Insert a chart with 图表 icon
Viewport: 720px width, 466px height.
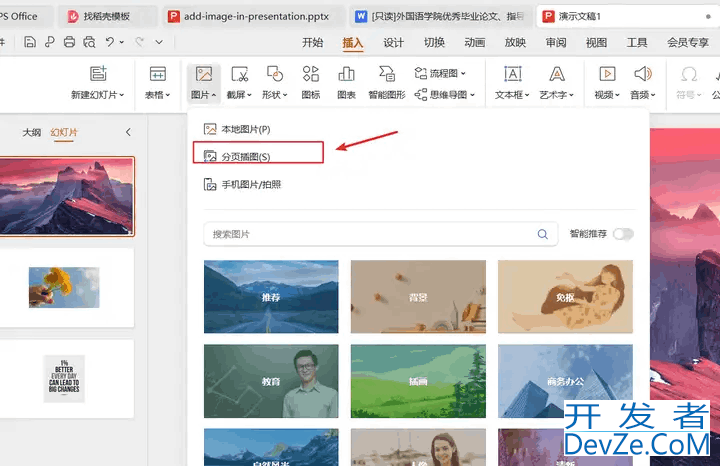[x=347, y=75]
